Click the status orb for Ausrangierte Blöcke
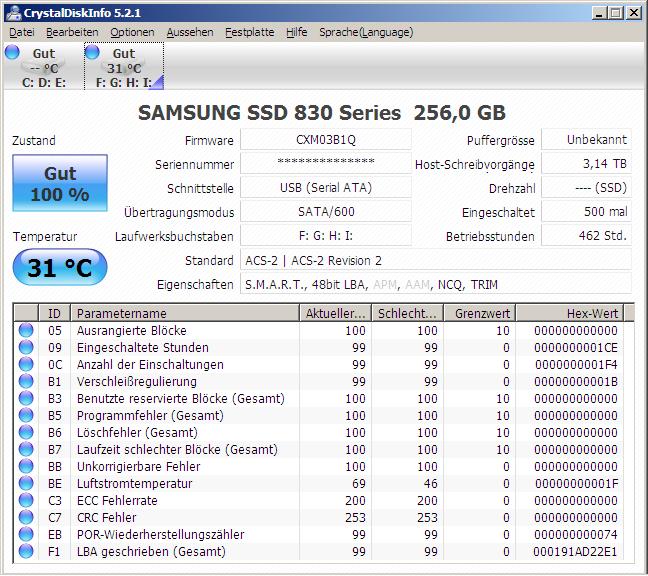The height and width of the screenshot is (576, 648). (26, 330)
